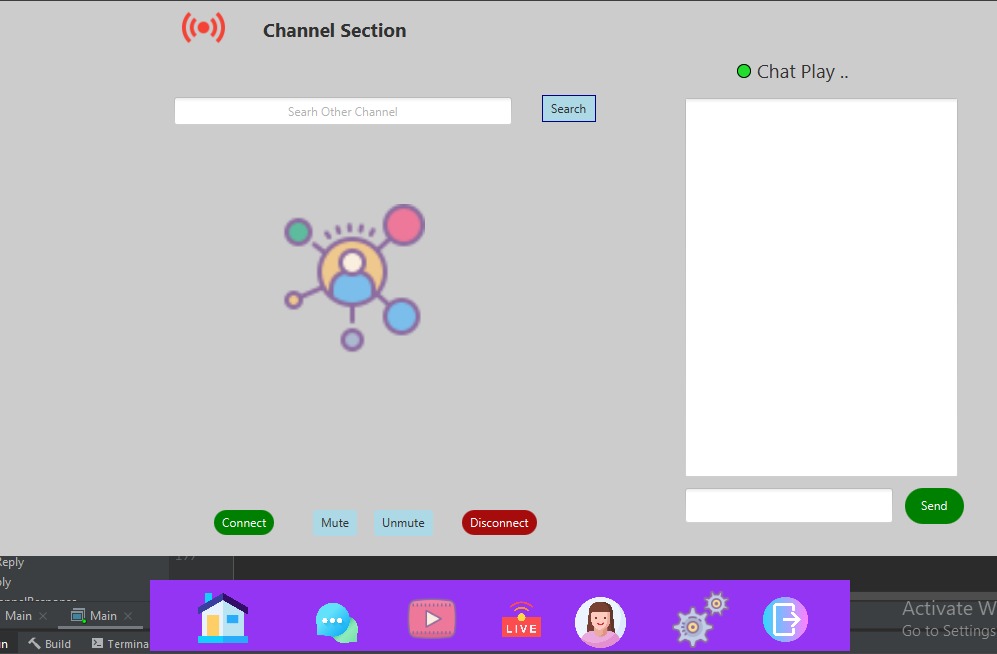Connect to the channel
997x654 pixels.
pyautogui.click(x=243, y=522)
